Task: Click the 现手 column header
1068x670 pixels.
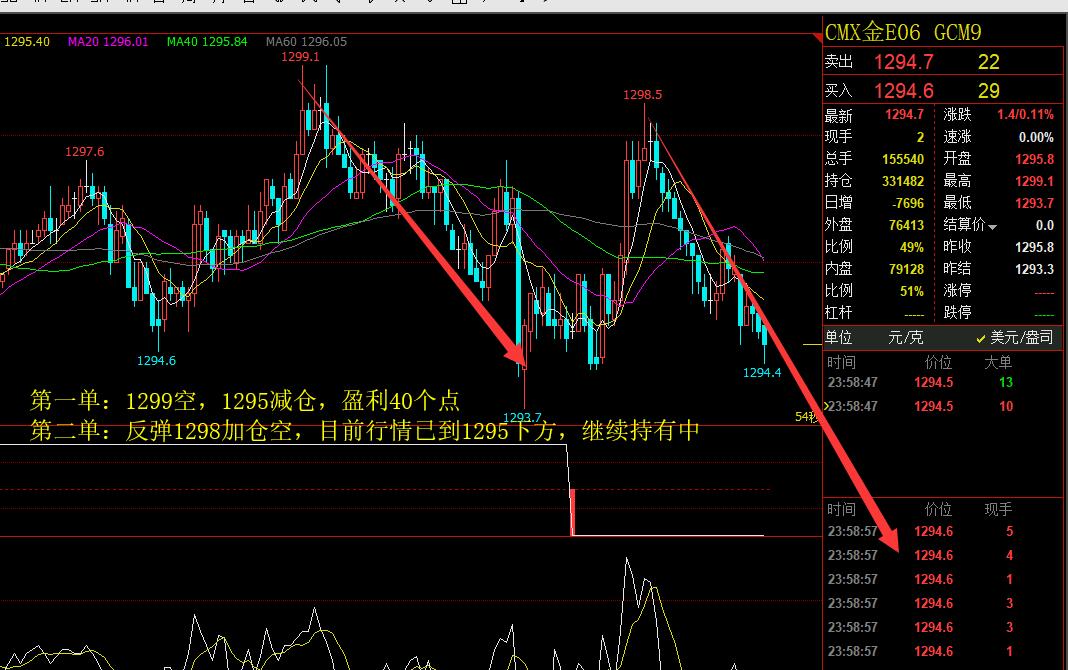Action: [x=998, y=509]
